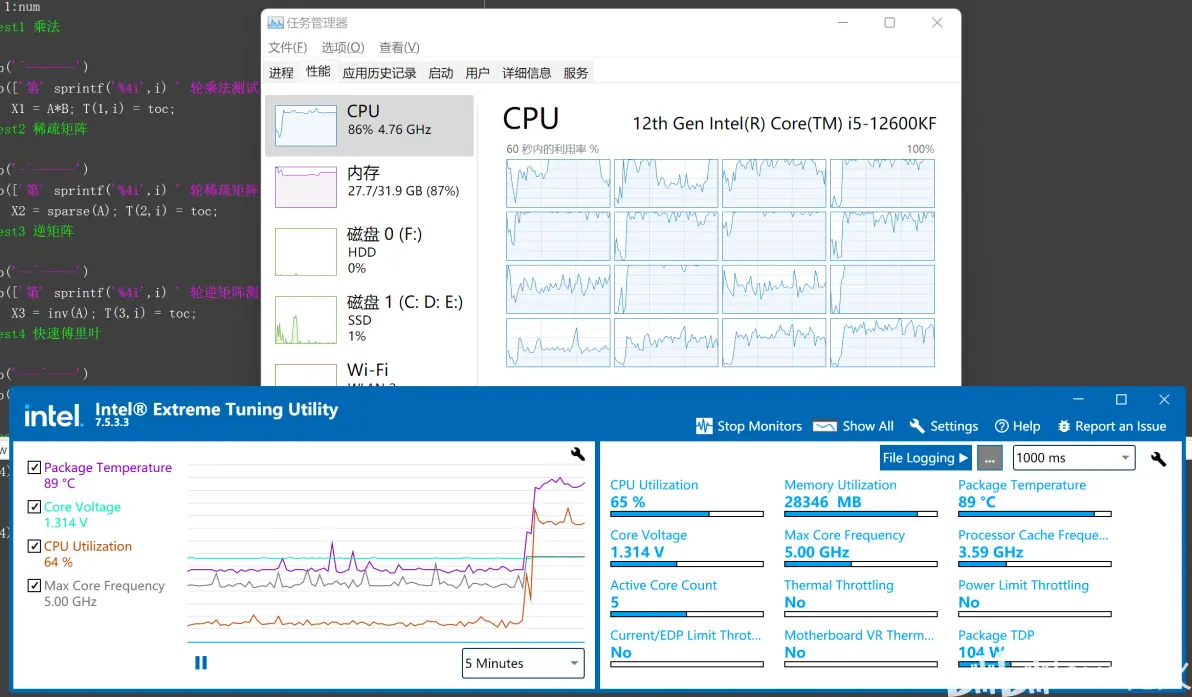The width and height of the screenshot is (1192, 697).
Task: Click the Package TDP monitor
Action: (1035, 648)
